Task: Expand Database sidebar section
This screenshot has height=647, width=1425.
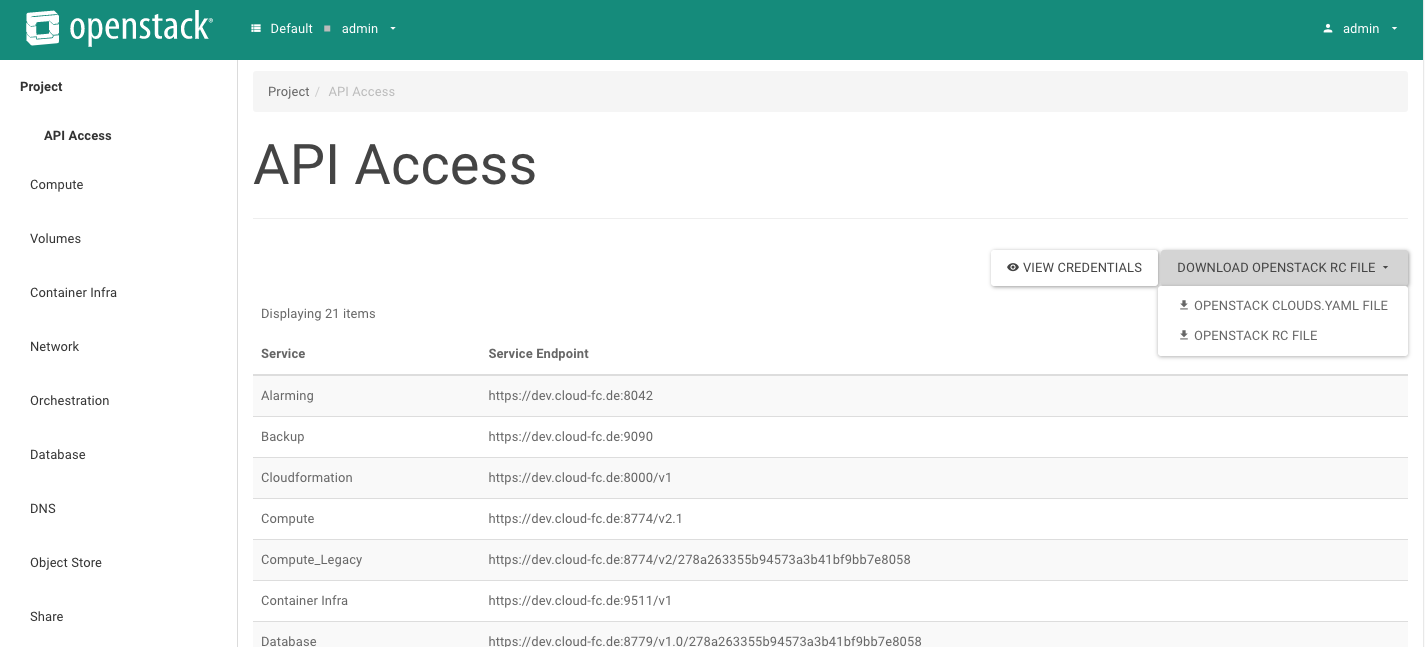Action: pyautogui.click(x=58, y=455)
